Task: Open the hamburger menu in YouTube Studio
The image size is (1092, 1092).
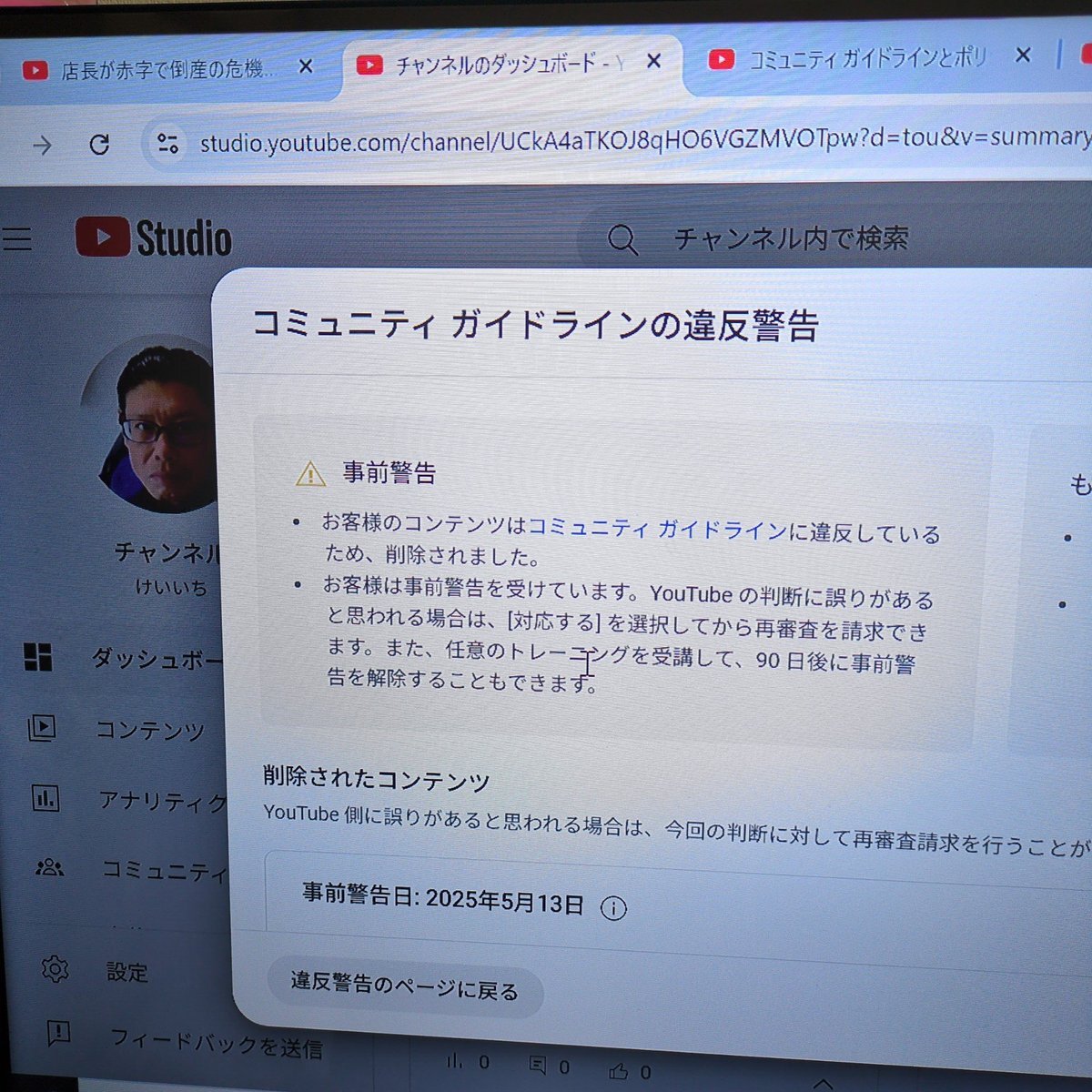Action: click(x=16, y=238)
